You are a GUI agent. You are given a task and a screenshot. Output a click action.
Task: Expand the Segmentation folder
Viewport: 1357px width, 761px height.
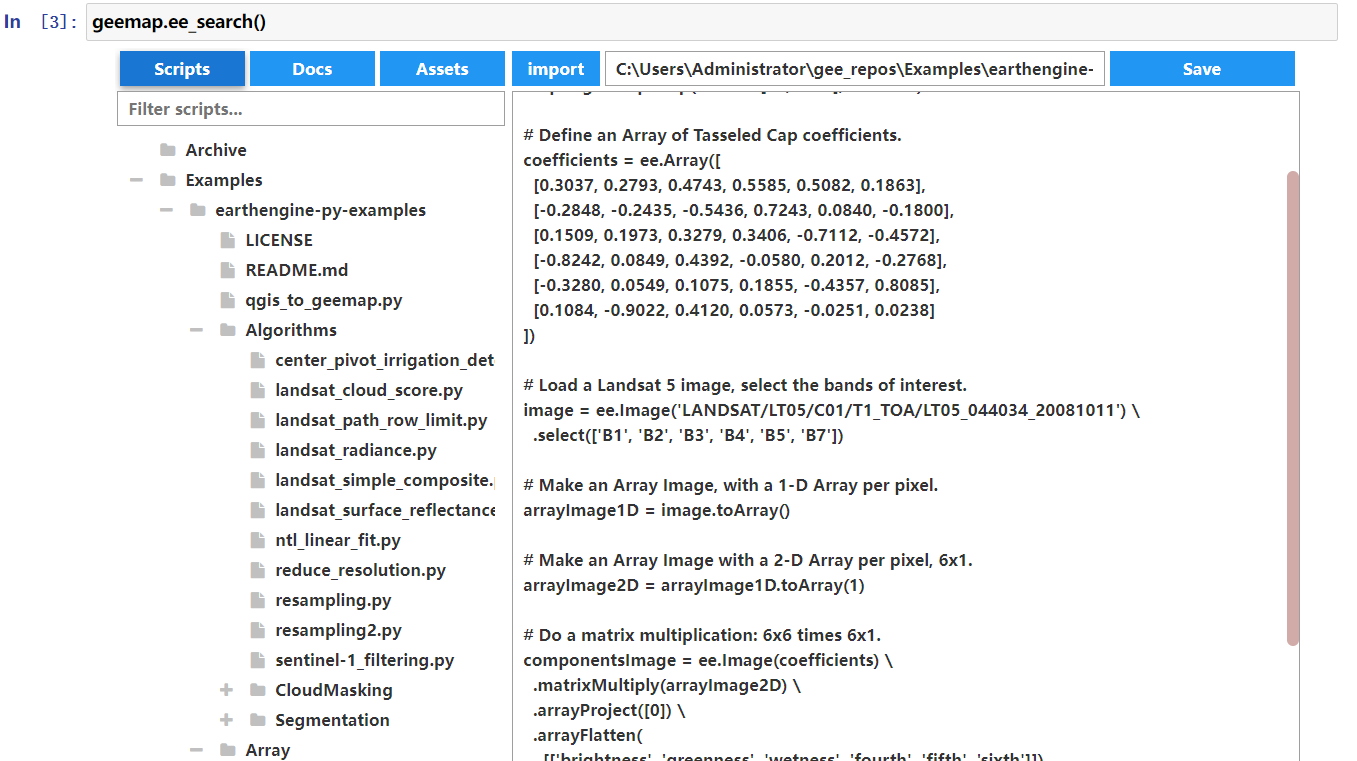tap(226, 720)
